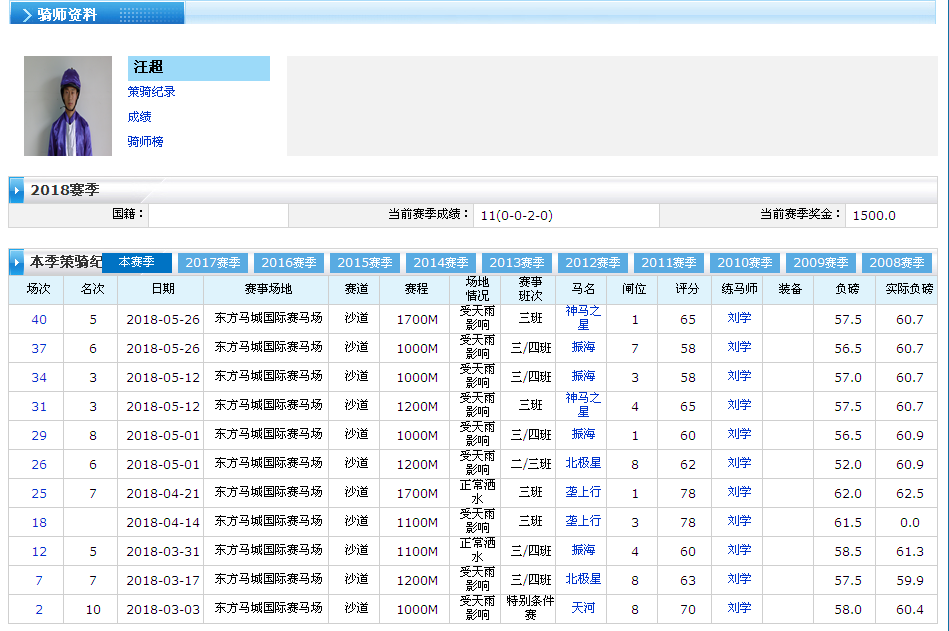
Task: Open the 2011赛季 season tab
Action: pos(669,263)
